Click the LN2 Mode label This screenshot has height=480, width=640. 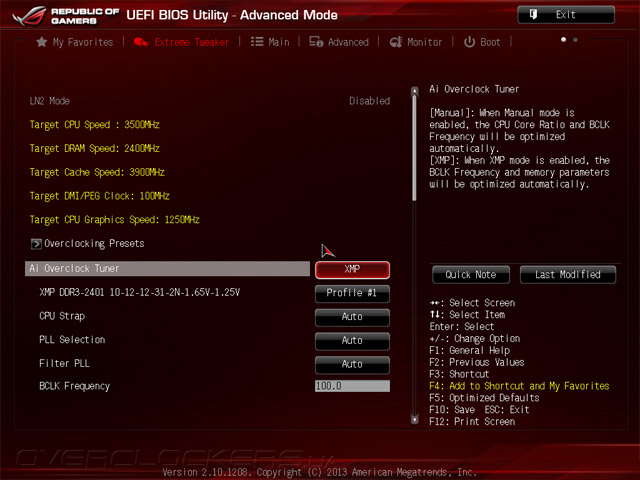coord(50,101)
